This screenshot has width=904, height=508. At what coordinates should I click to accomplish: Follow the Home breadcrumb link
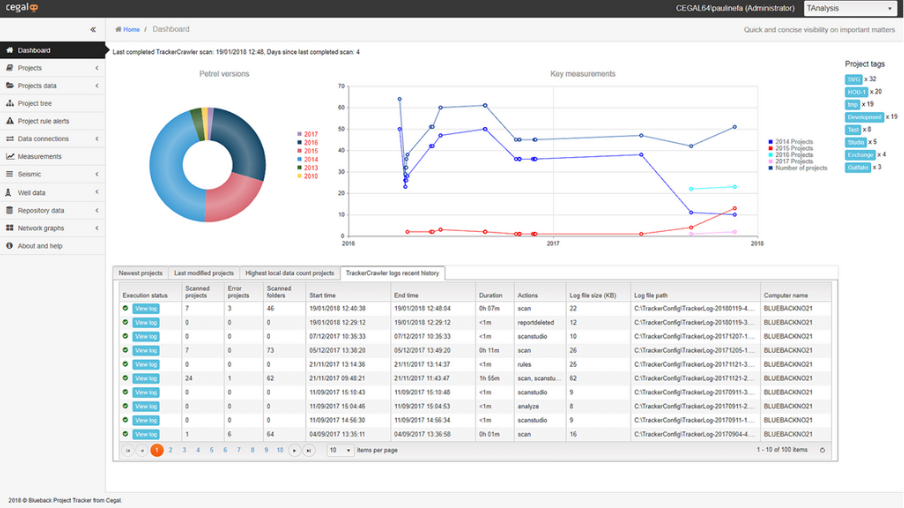[x=131, y=29]
